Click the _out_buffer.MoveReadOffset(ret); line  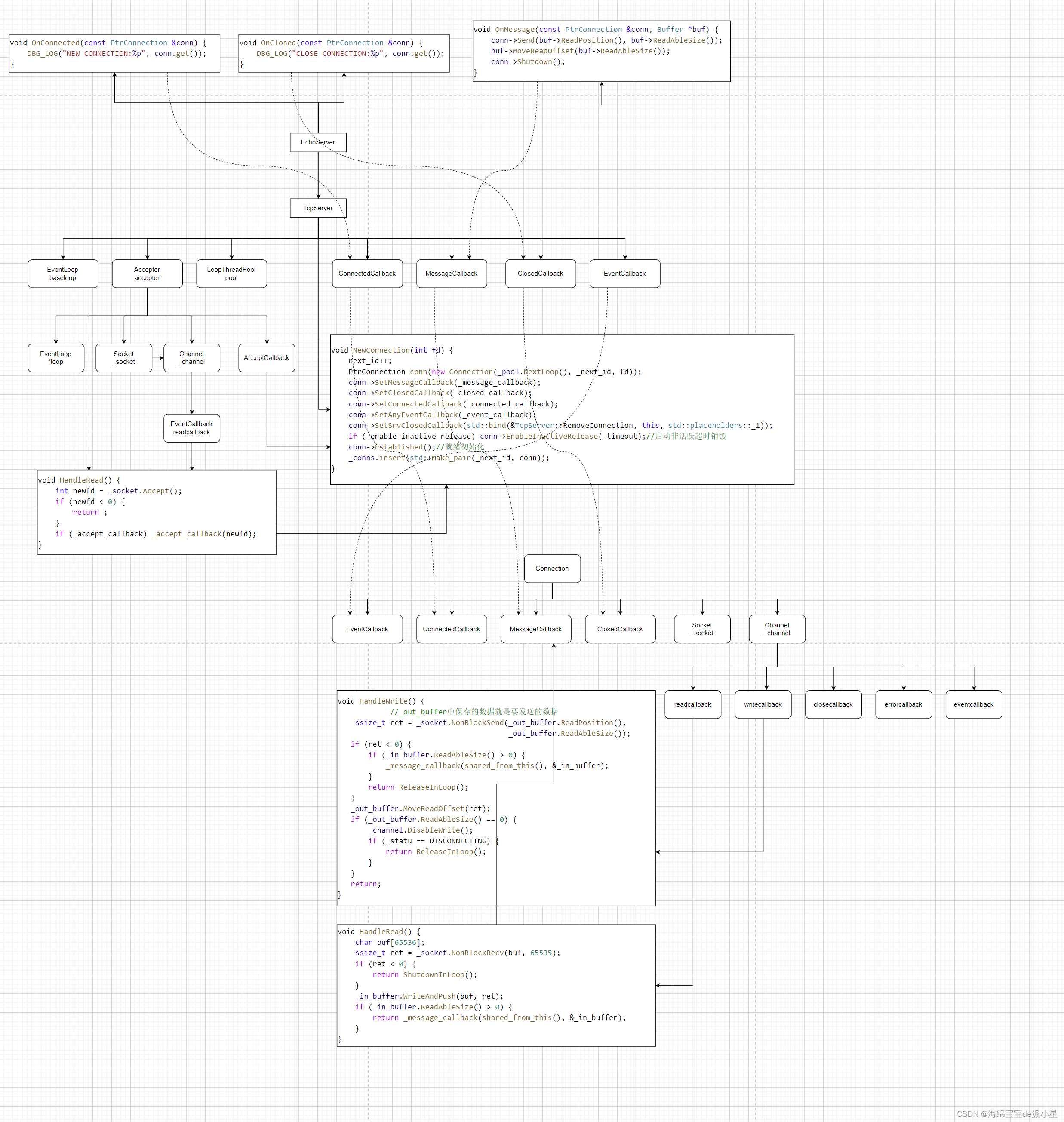[420, 809]
